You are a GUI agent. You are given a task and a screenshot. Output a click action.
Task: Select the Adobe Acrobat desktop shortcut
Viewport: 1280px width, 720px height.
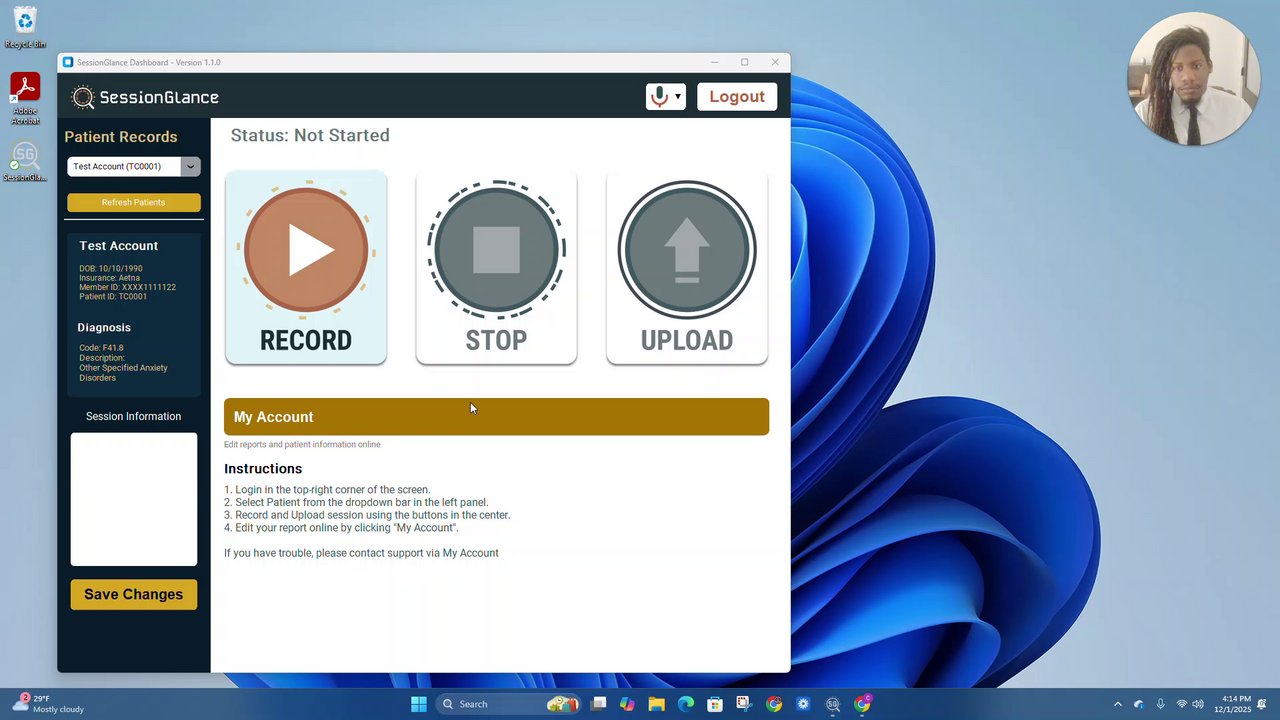[25, 99]
